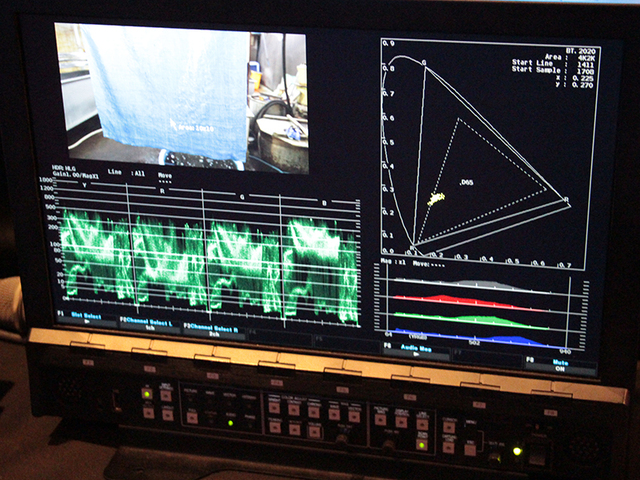Click the Area:10x10 cursor in the picture
The image size is (640, 480).
click(x=192, y=126)
